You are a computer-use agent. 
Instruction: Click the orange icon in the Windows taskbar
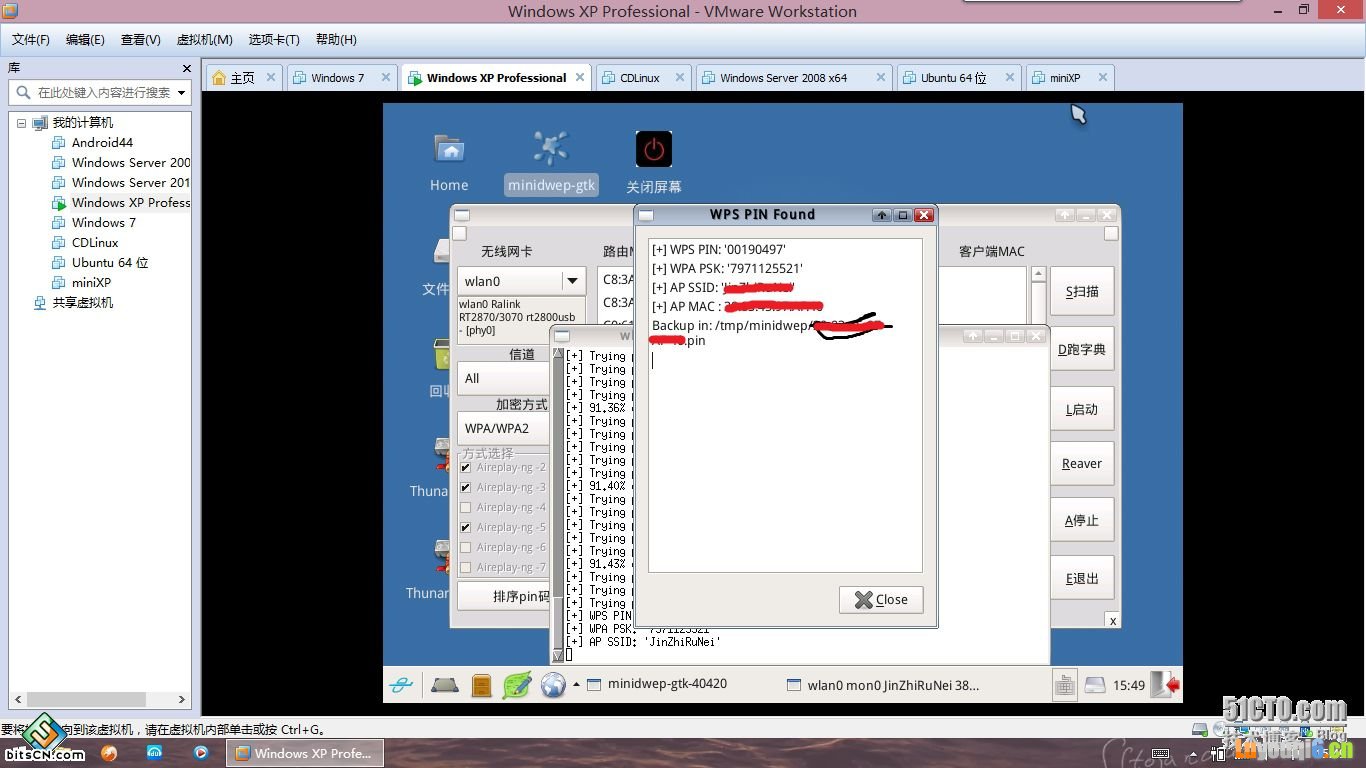(x=109, y=753)
